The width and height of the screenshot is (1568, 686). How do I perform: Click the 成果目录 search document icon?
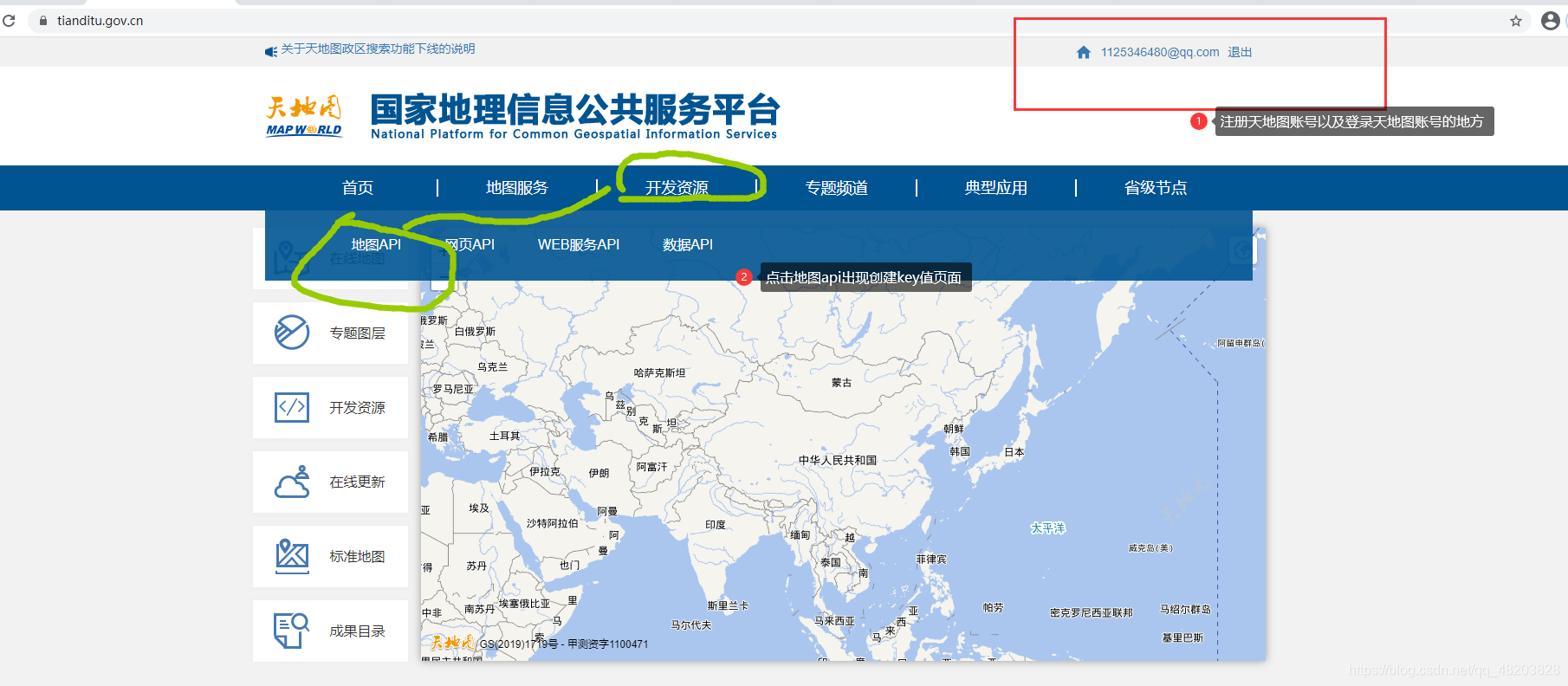point(292,631)
